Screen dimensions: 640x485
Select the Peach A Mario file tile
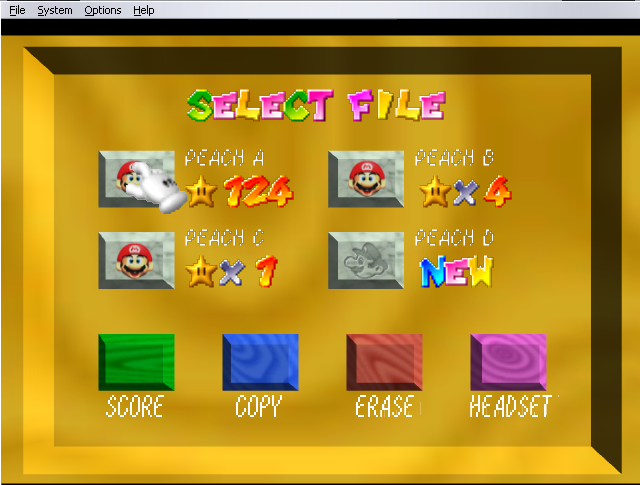tap(136, 179)
